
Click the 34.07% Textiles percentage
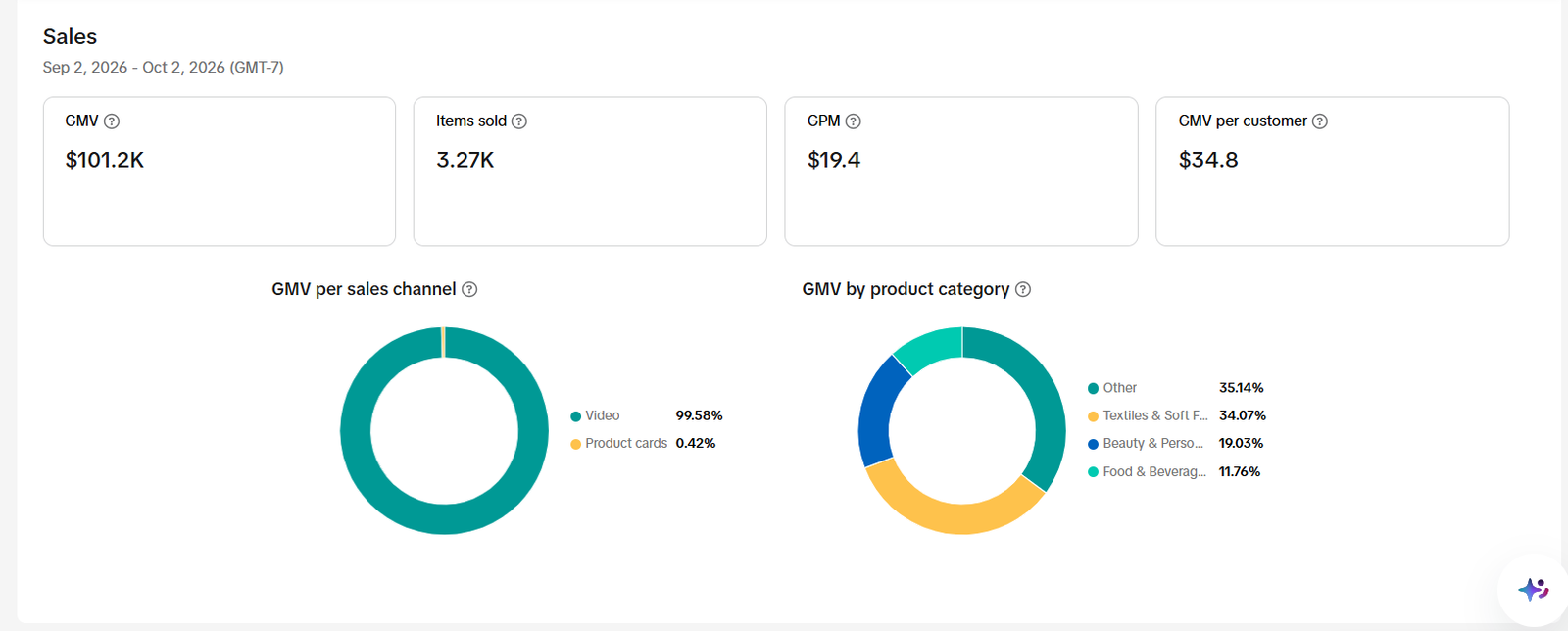(x=1243, y=415)
